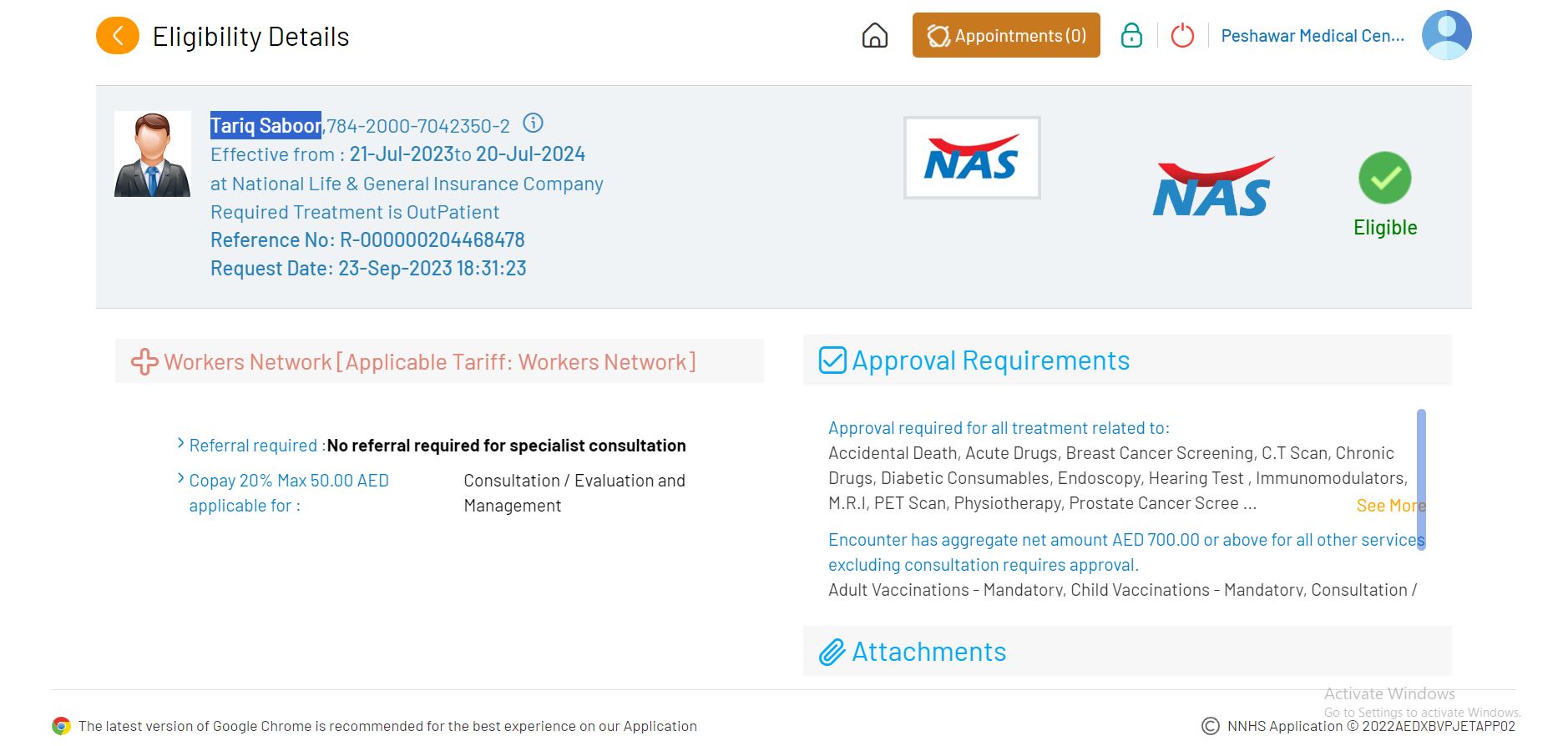This screenshot has height=746, width=1568.
Task: Click the Approval Requirements scrollbar
Action: (1421, 479)
